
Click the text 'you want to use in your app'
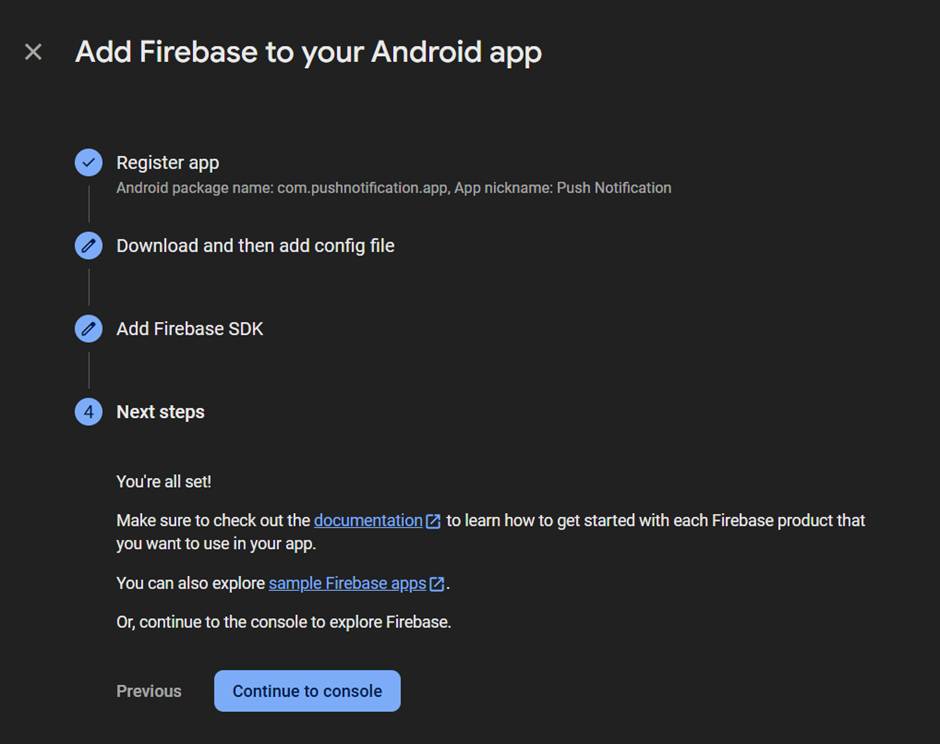[x=214, y=544]
